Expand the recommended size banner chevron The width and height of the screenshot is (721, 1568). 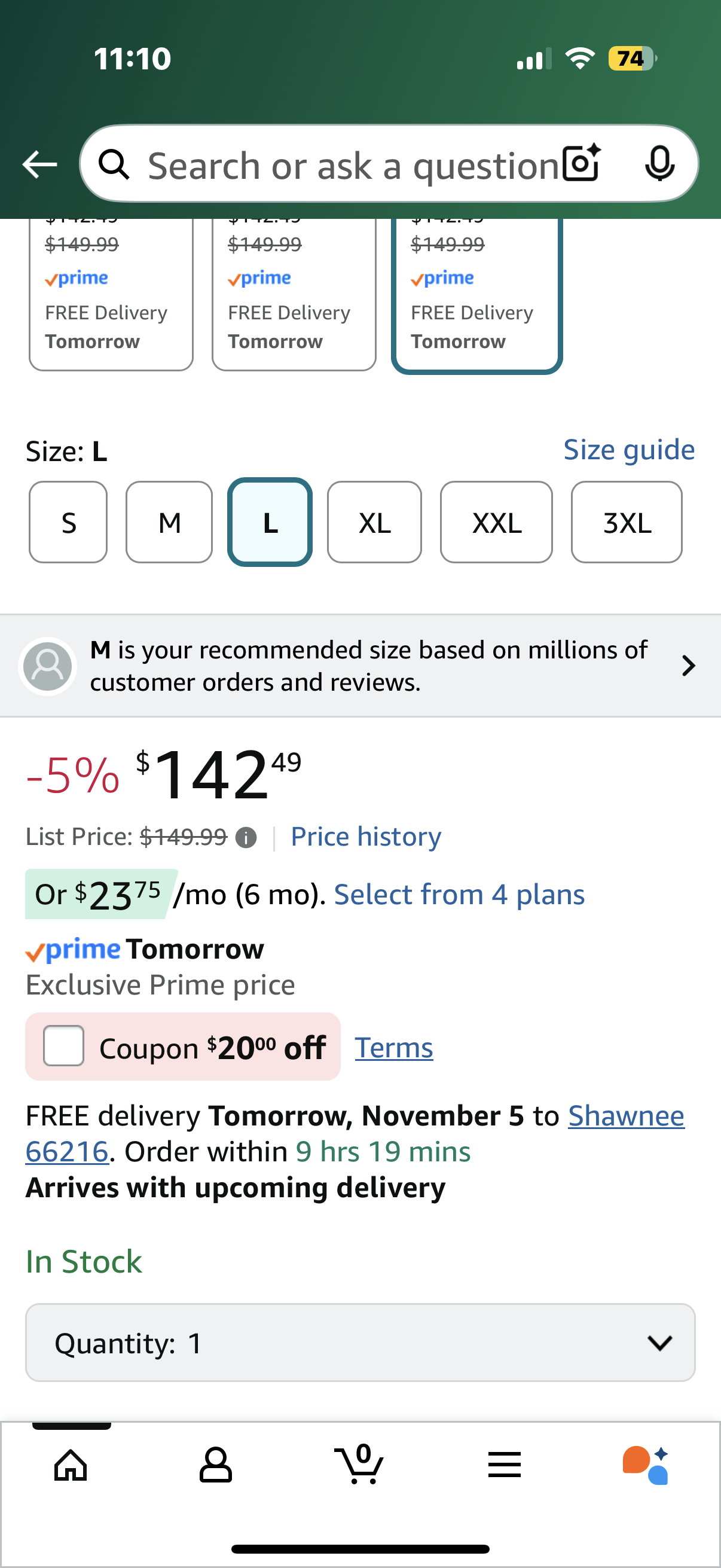[688, 666]
